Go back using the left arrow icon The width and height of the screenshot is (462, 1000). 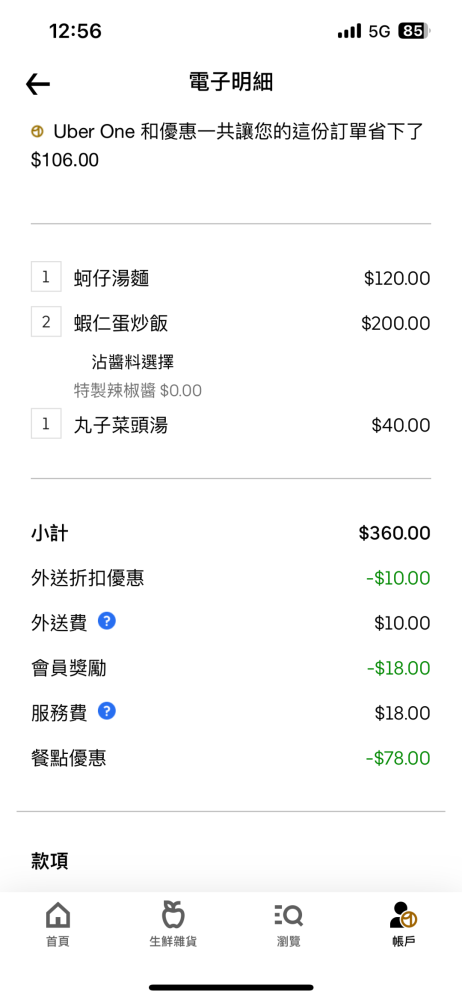pyautogui.click(x=38, y=84)
